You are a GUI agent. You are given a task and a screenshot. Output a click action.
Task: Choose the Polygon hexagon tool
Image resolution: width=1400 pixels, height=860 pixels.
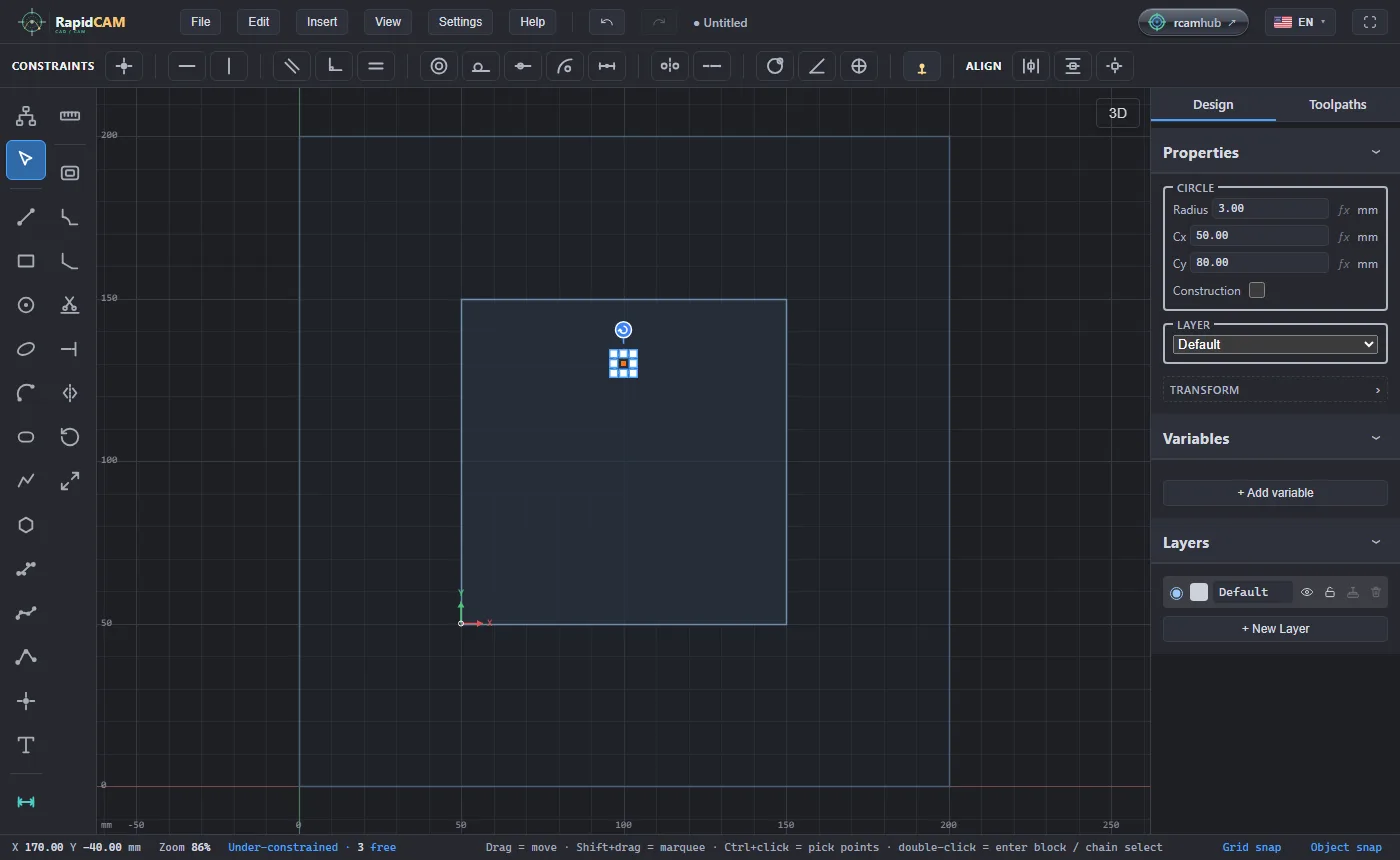pos(26,525)
